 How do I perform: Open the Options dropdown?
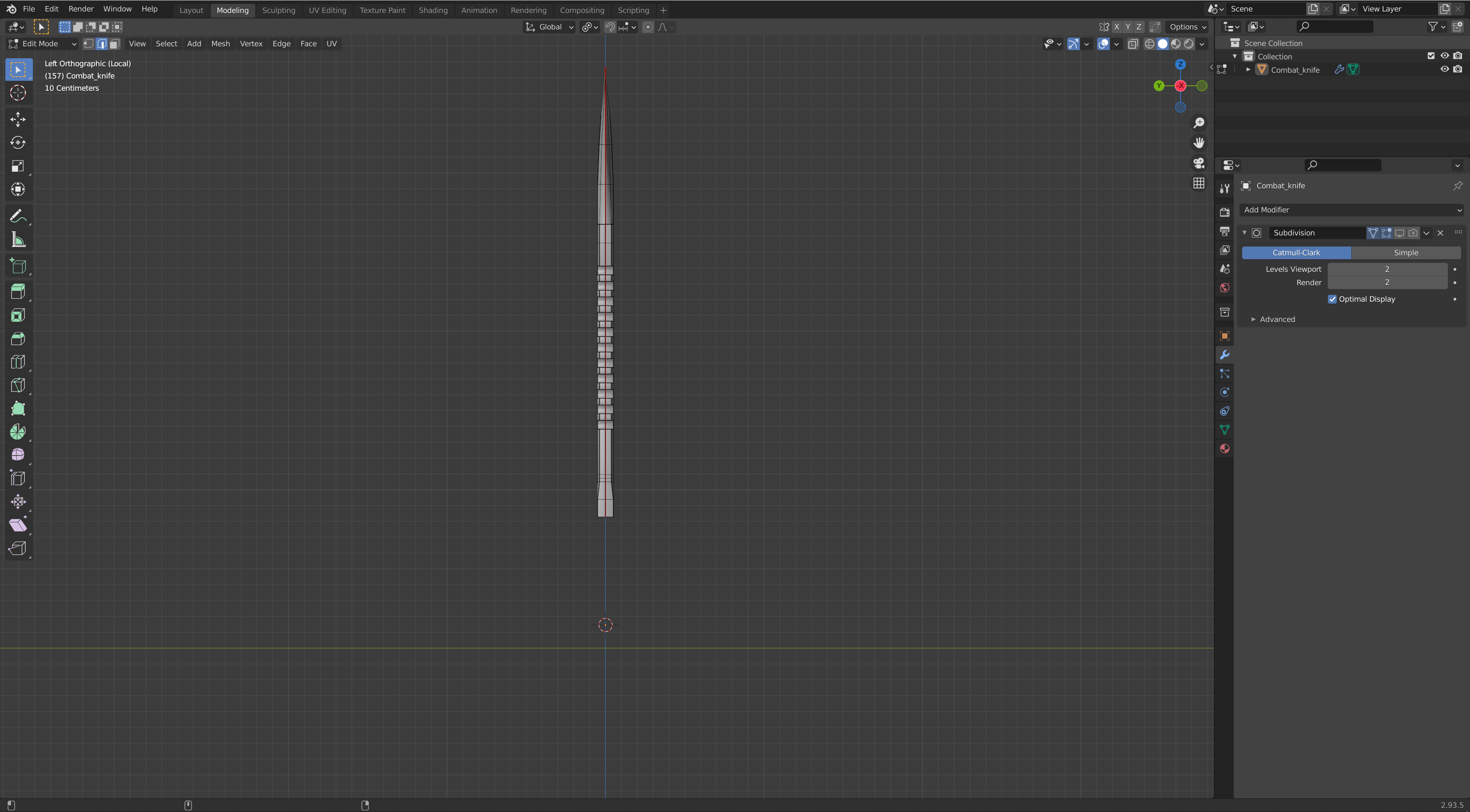tap(1187, 27)
